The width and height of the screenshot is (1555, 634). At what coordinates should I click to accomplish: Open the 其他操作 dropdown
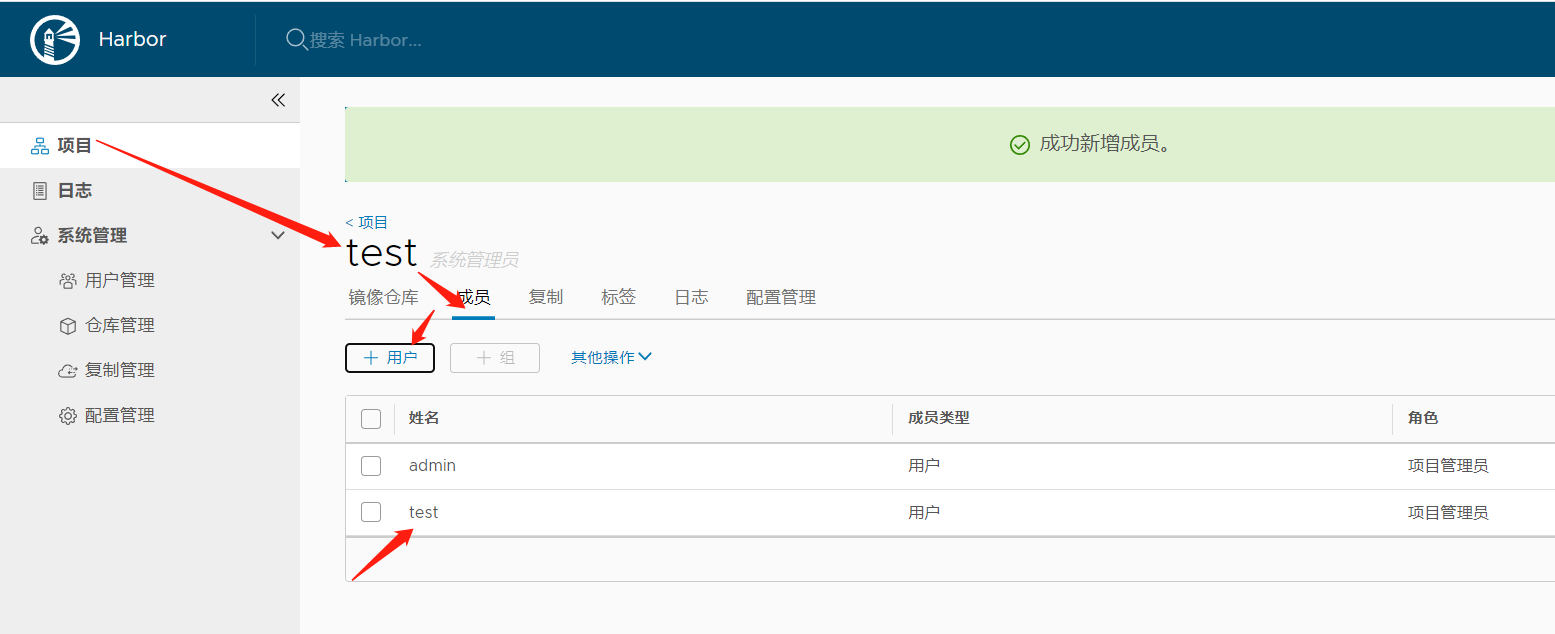[x=611, y=357]
